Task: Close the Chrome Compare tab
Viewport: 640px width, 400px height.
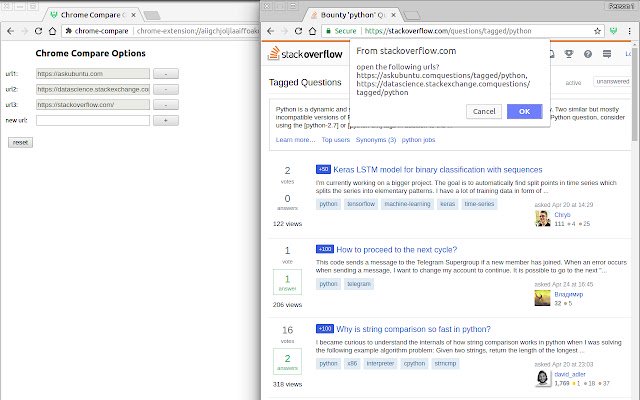Action: pyautogui.click(x=133, y=15)
